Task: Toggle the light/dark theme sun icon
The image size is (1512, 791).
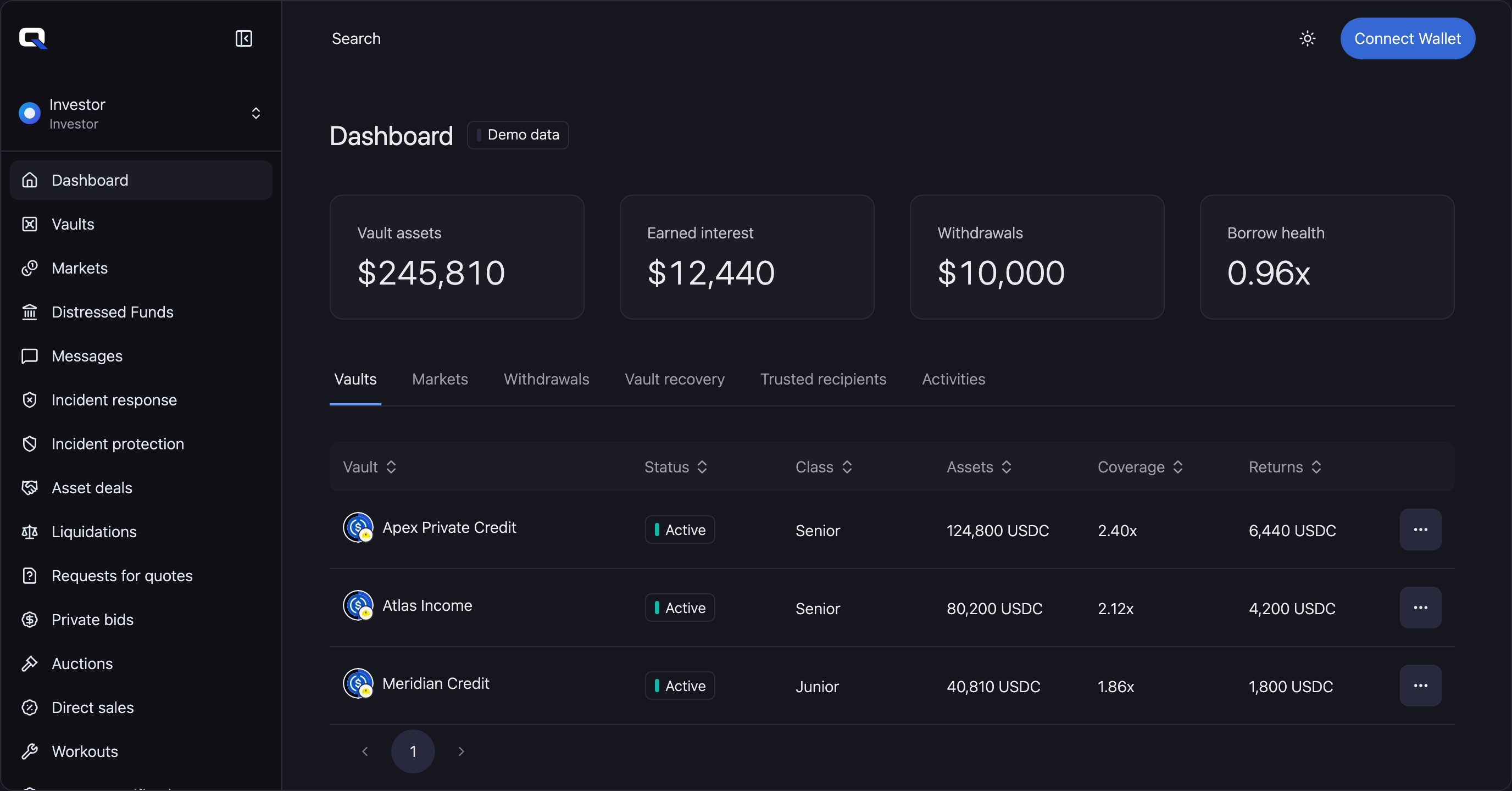Action: pos(1307,39)
